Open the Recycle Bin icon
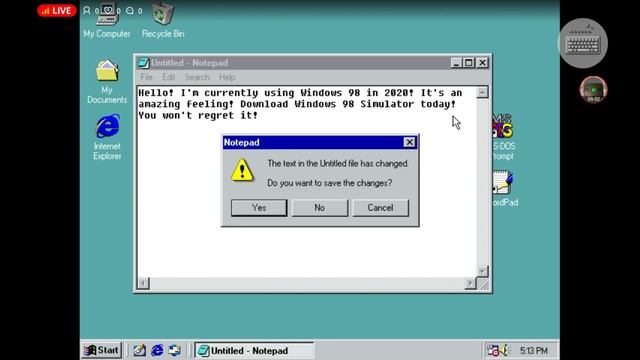640x360 pixels. click(x=163, y=20)
